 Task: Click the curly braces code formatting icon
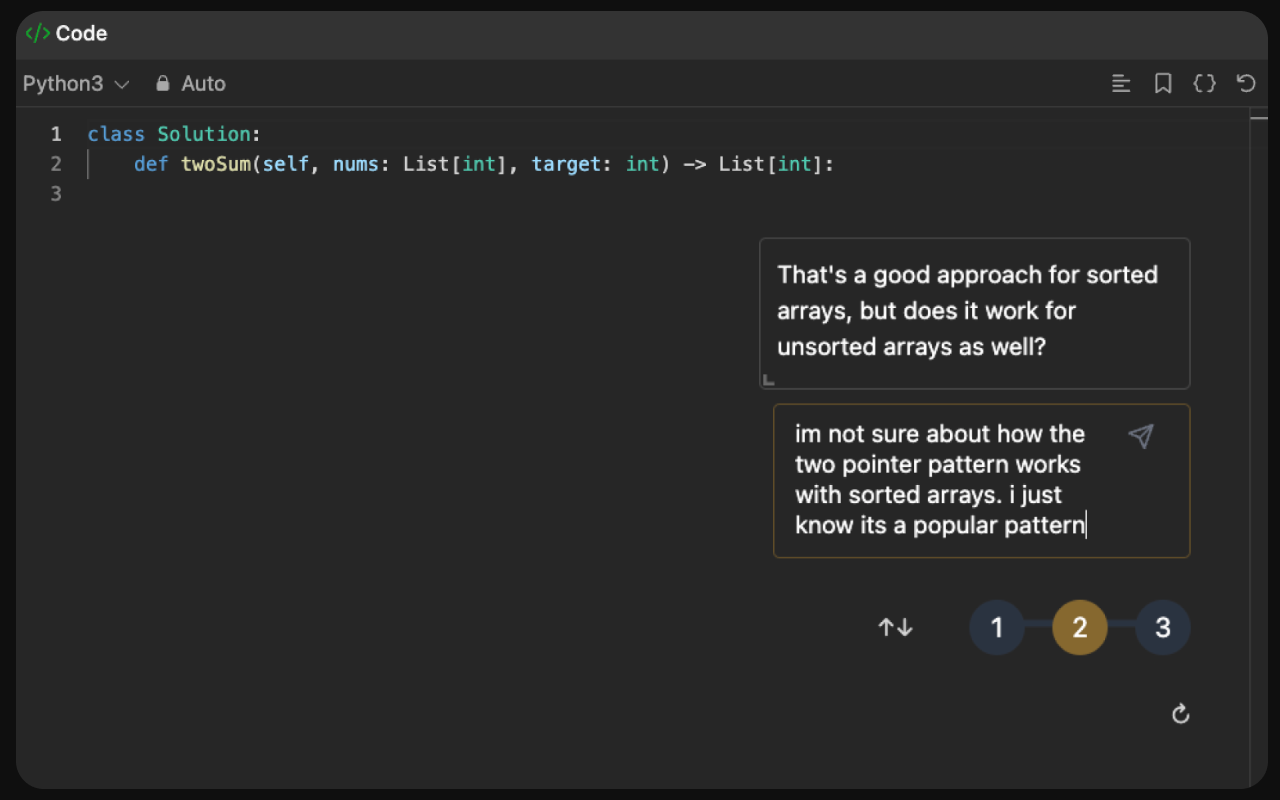1204,83
